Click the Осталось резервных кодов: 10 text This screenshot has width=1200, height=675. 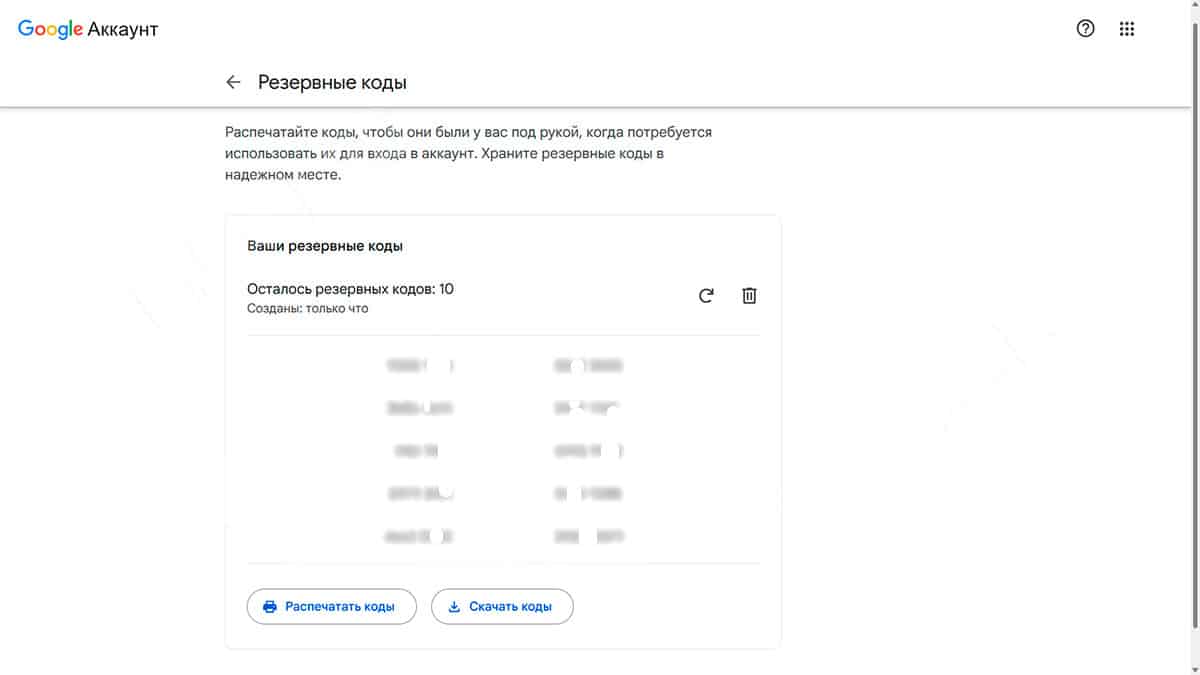tap(350, 289)
